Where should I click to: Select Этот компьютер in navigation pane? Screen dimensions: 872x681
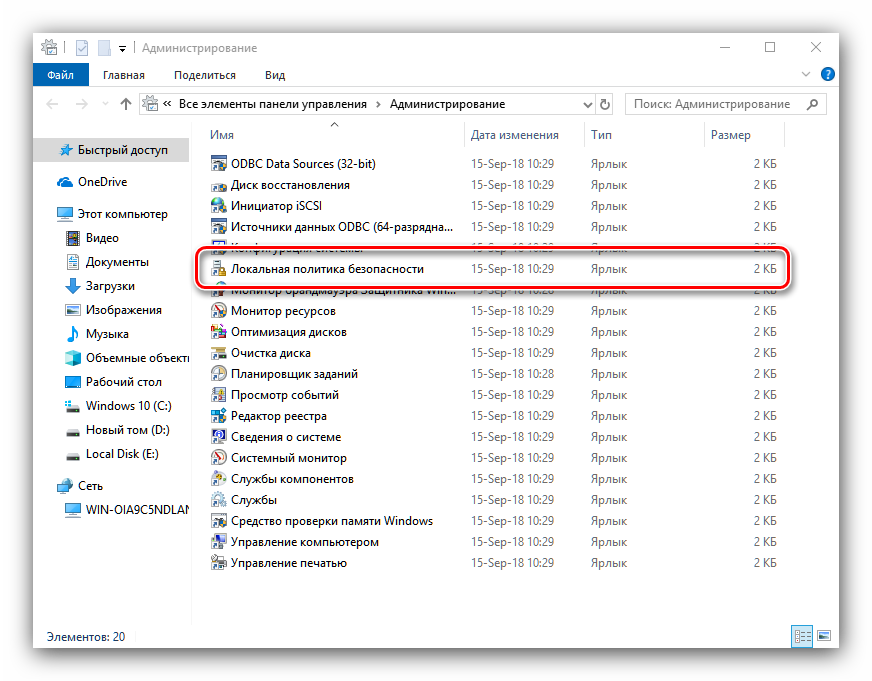click(x=122, y=214)
